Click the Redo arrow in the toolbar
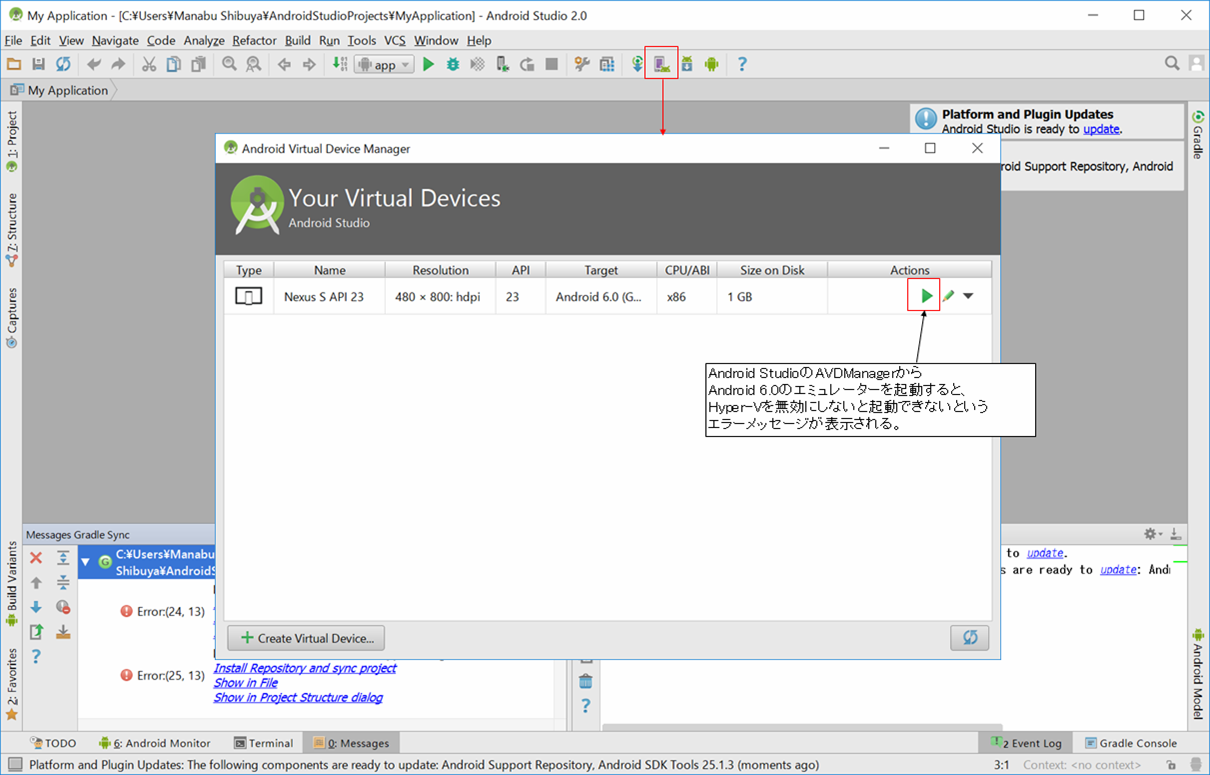 click(118, 64)
